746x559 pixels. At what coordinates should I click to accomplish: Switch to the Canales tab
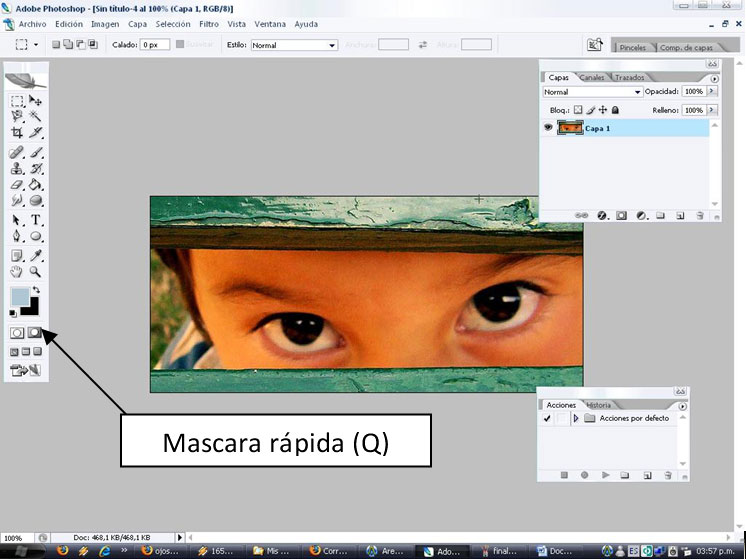[x=592, y=77]
